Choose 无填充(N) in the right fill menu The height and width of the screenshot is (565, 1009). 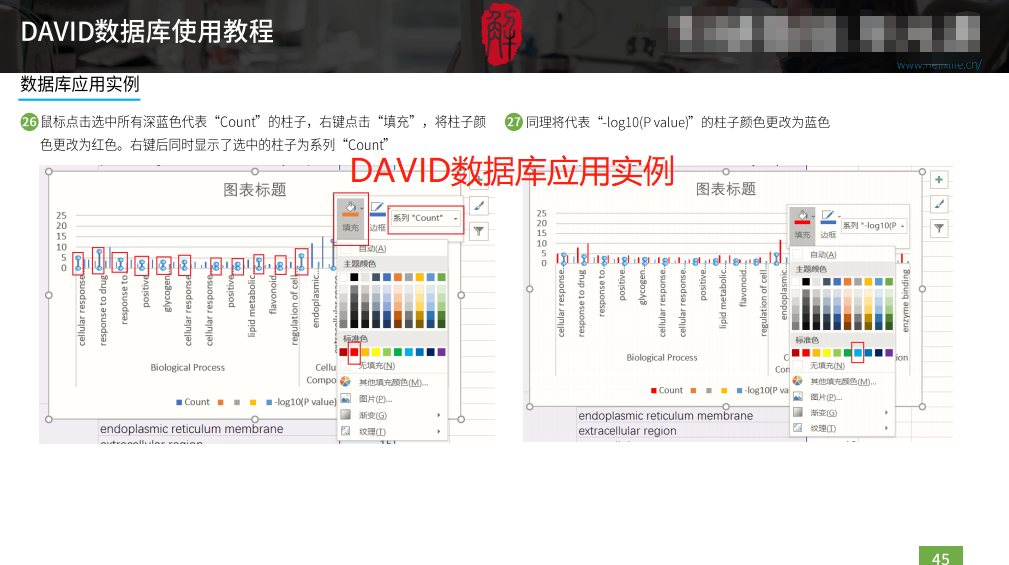[827, 366]
